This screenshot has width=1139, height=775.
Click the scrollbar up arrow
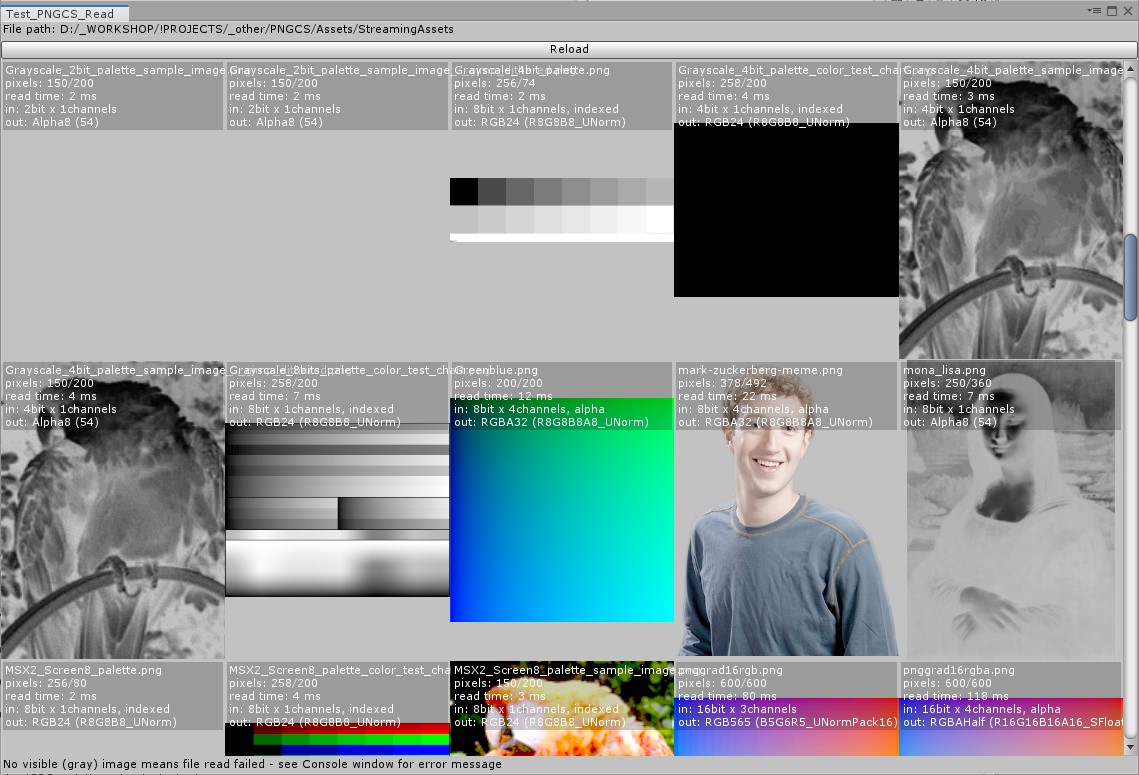pos(1130,68)
